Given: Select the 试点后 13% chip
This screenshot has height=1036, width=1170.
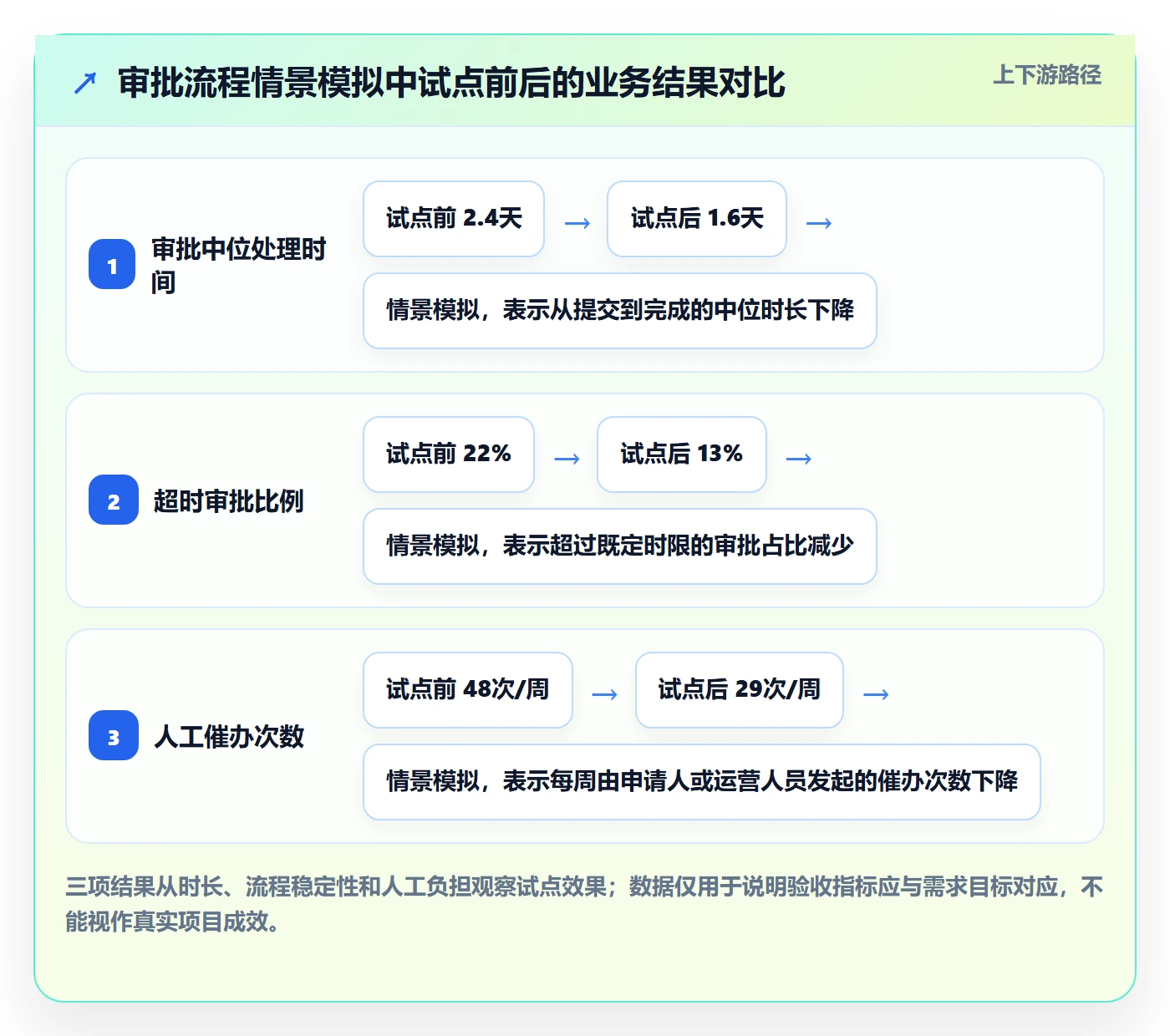Looking at the screenshot, I should click(682, 455).
